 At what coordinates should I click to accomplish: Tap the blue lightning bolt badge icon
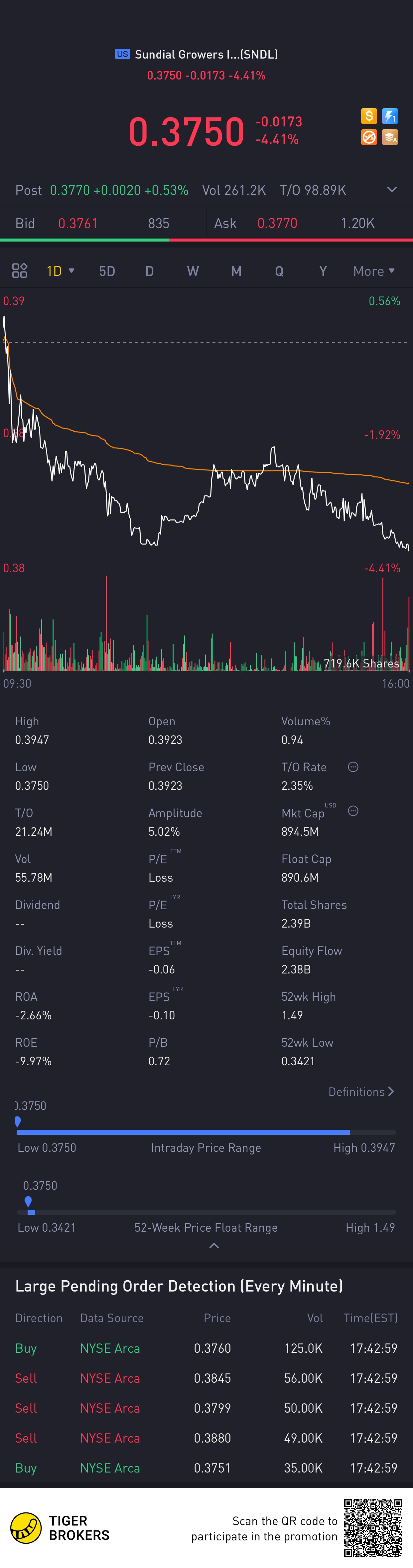pyautogui.click(x=390, y=116)
